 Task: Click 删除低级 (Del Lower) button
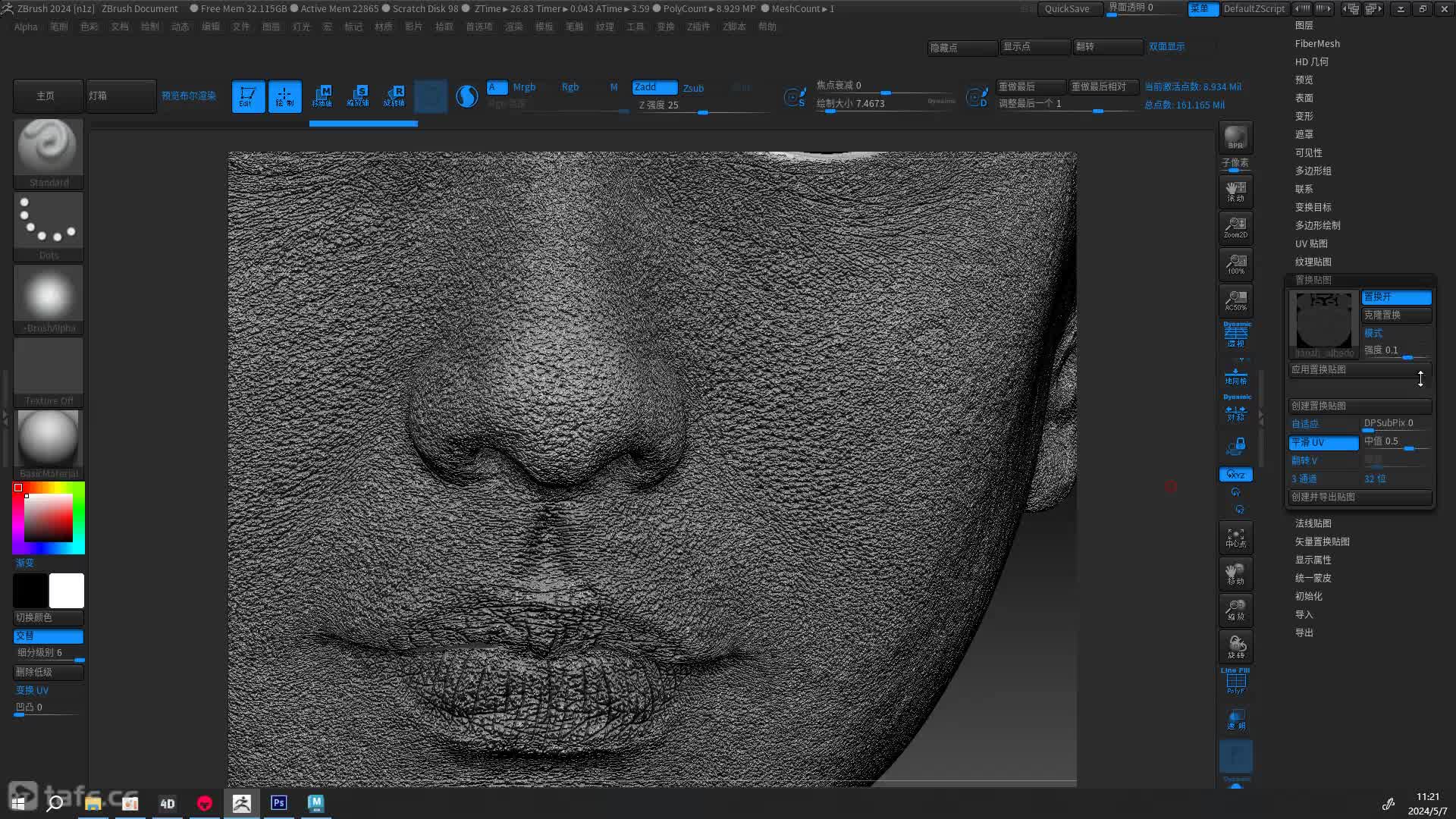click(49, 672)
